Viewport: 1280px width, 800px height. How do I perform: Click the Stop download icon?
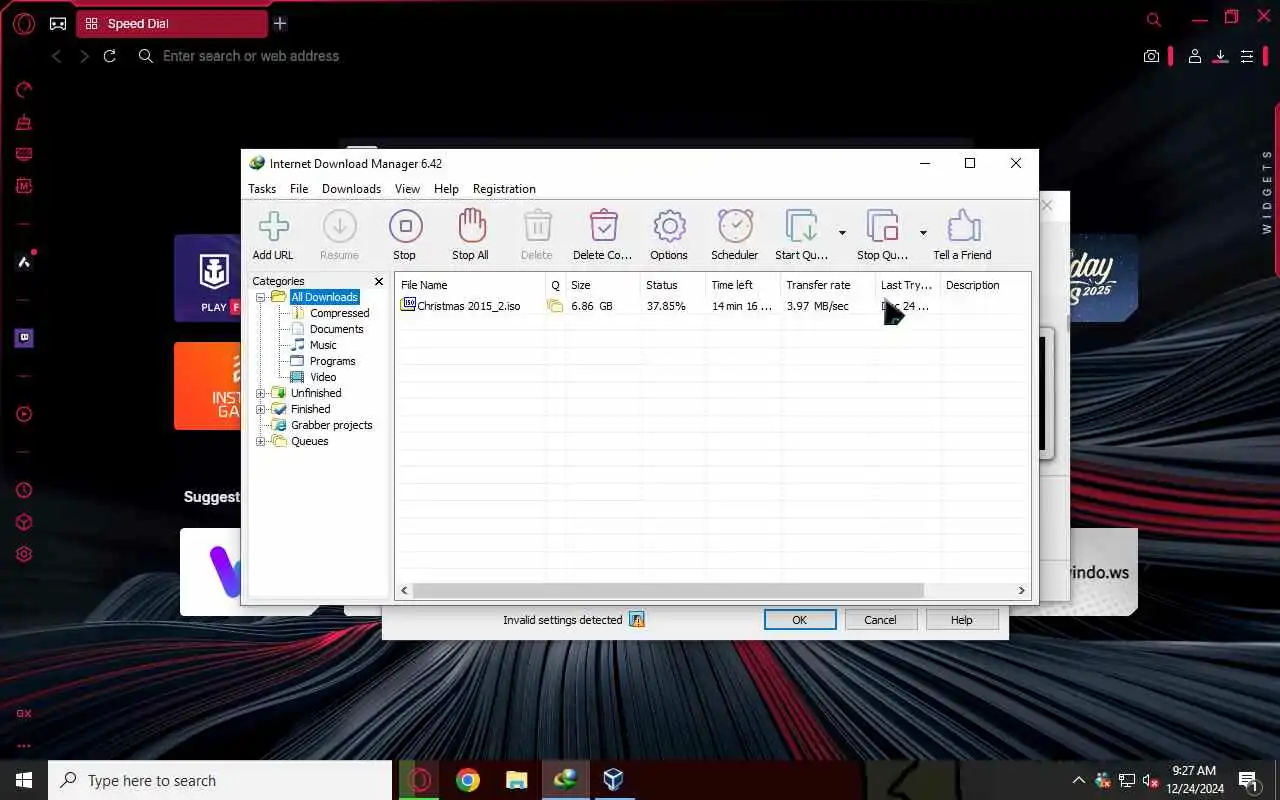point(405,226)
